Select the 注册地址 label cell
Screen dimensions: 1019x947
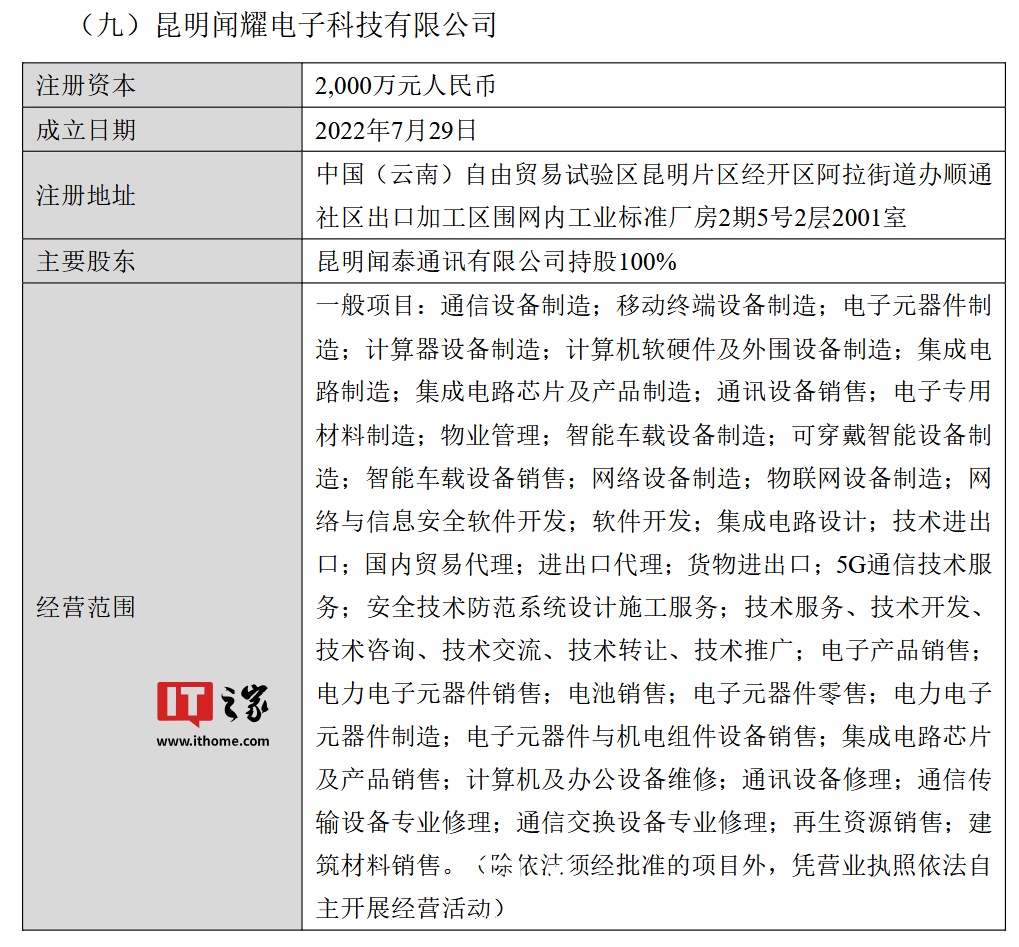(162, 195)
